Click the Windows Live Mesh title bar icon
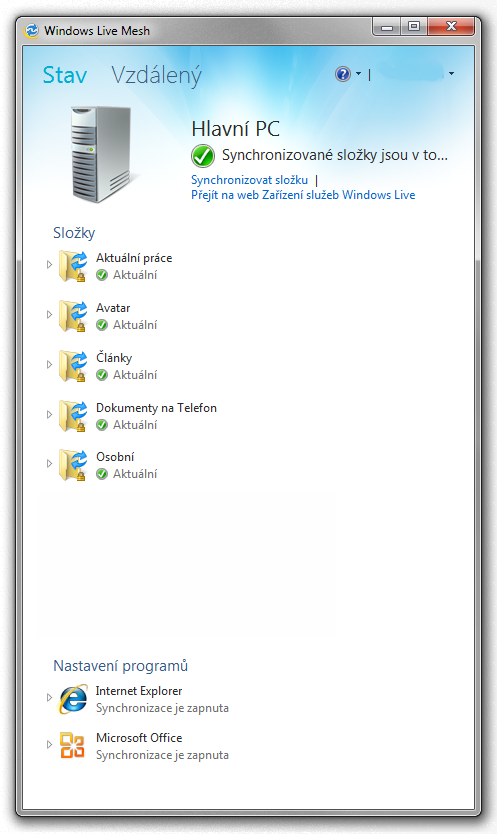 click(32, 30)
